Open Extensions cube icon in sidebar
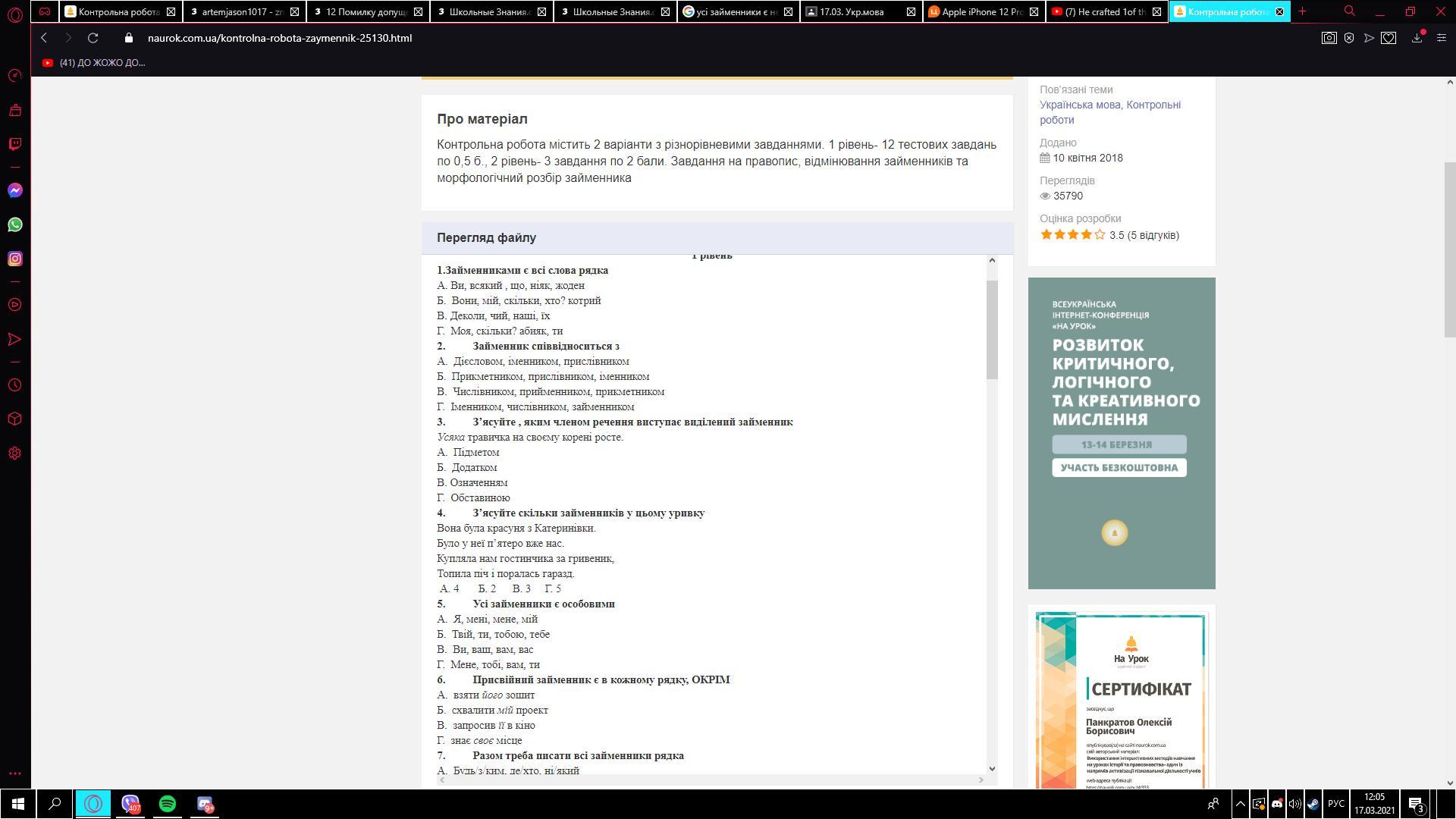 click(14, 419)
